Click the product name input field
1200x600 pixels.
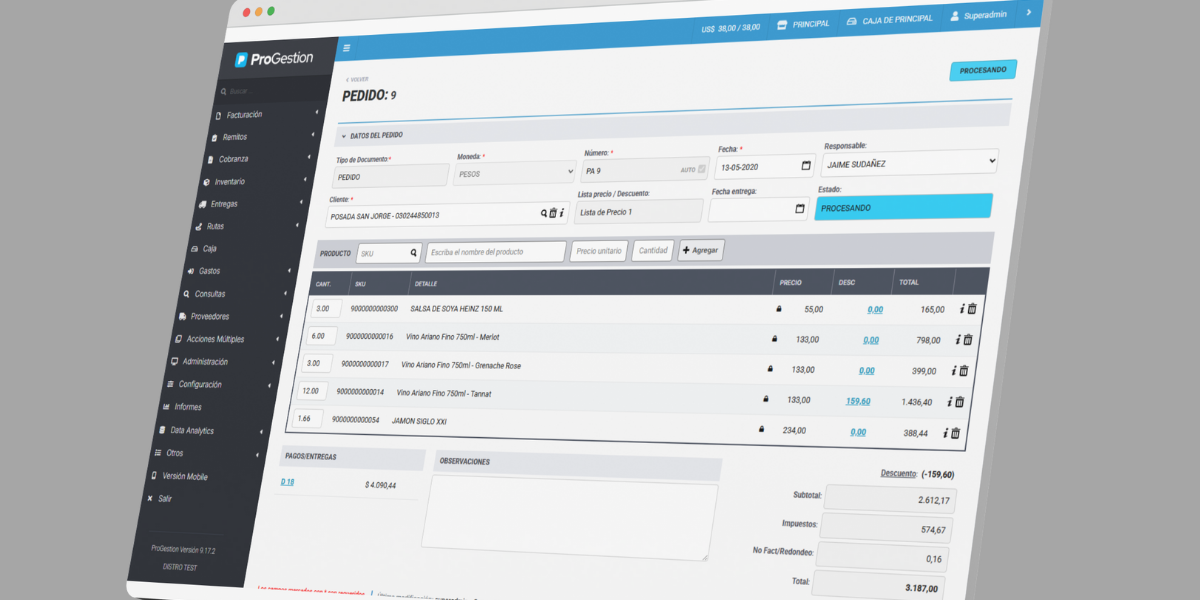click(495, 252)
